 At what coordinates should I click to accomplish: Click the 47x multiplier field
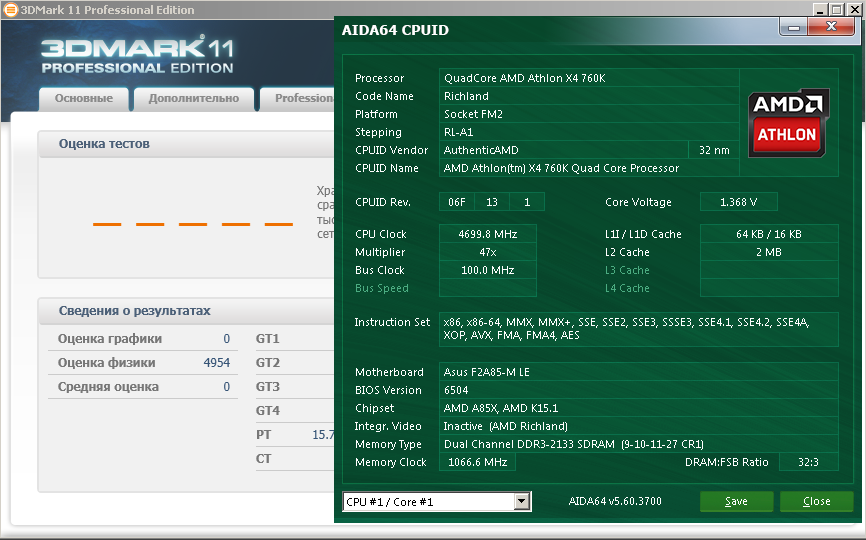tap(488, 252)
